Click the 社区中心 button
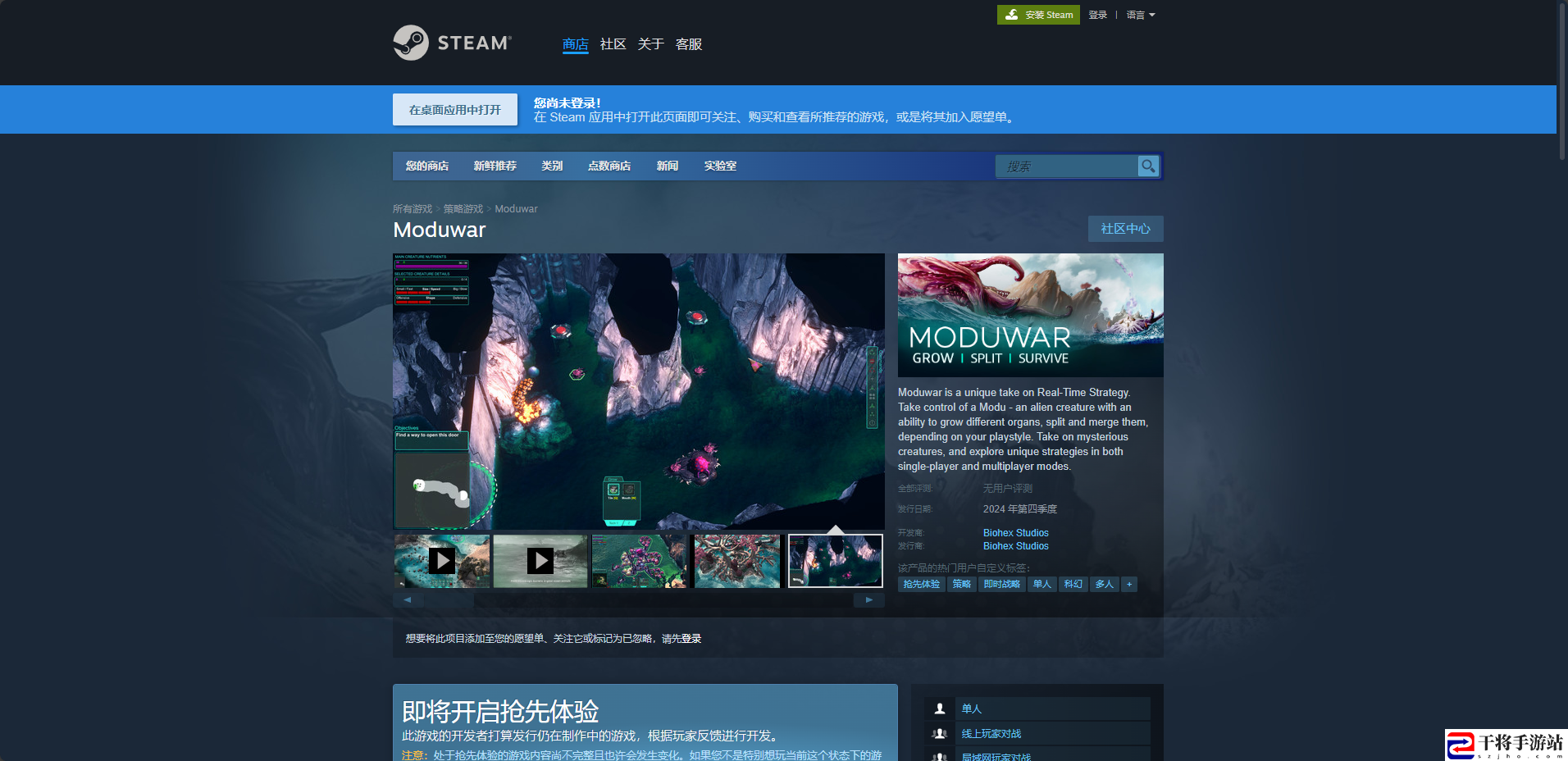This screenshot has height=761, width=1568. (x=1125, y=229)
